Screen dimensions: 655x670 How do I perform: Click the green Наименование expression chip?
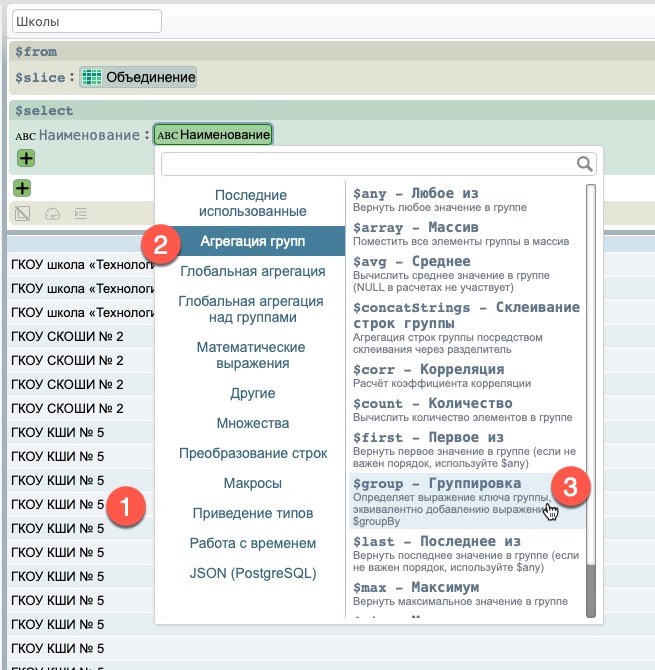click(213, 135)
